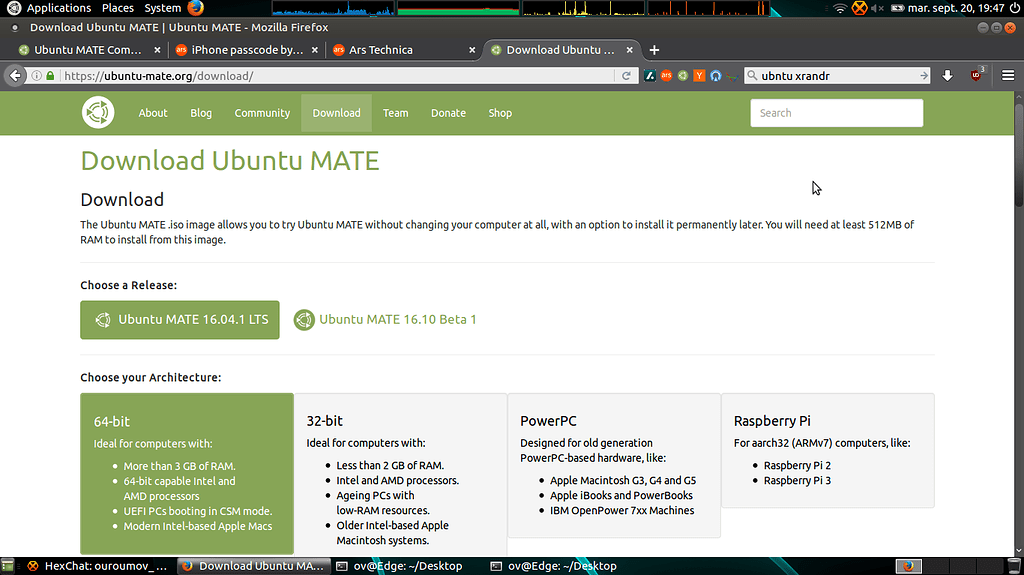Click the HexChat tray icon in top panel
The image size is (1024, 575).
(859, 8)
